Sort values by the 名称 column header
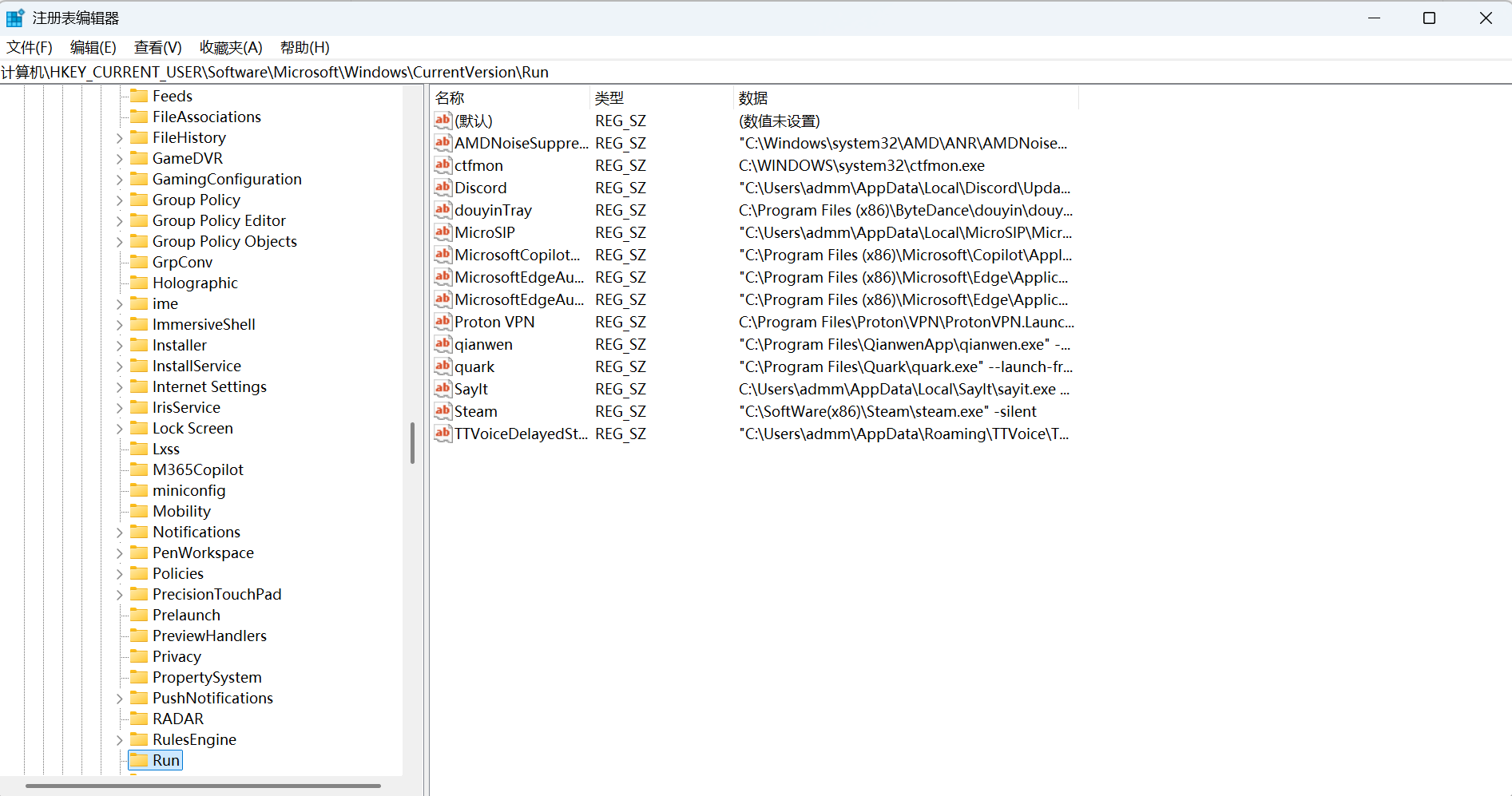Image resolution: width=1512 pixels, height=796 pixels. click(510, 97)
